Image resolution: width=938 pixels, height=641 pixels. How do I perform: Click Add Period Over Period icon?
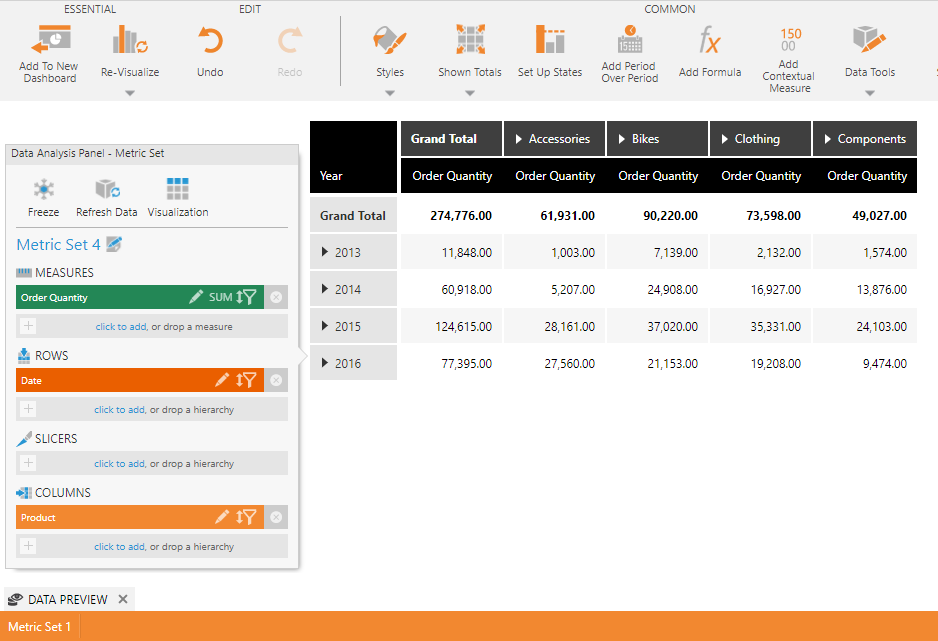(629, 39)
